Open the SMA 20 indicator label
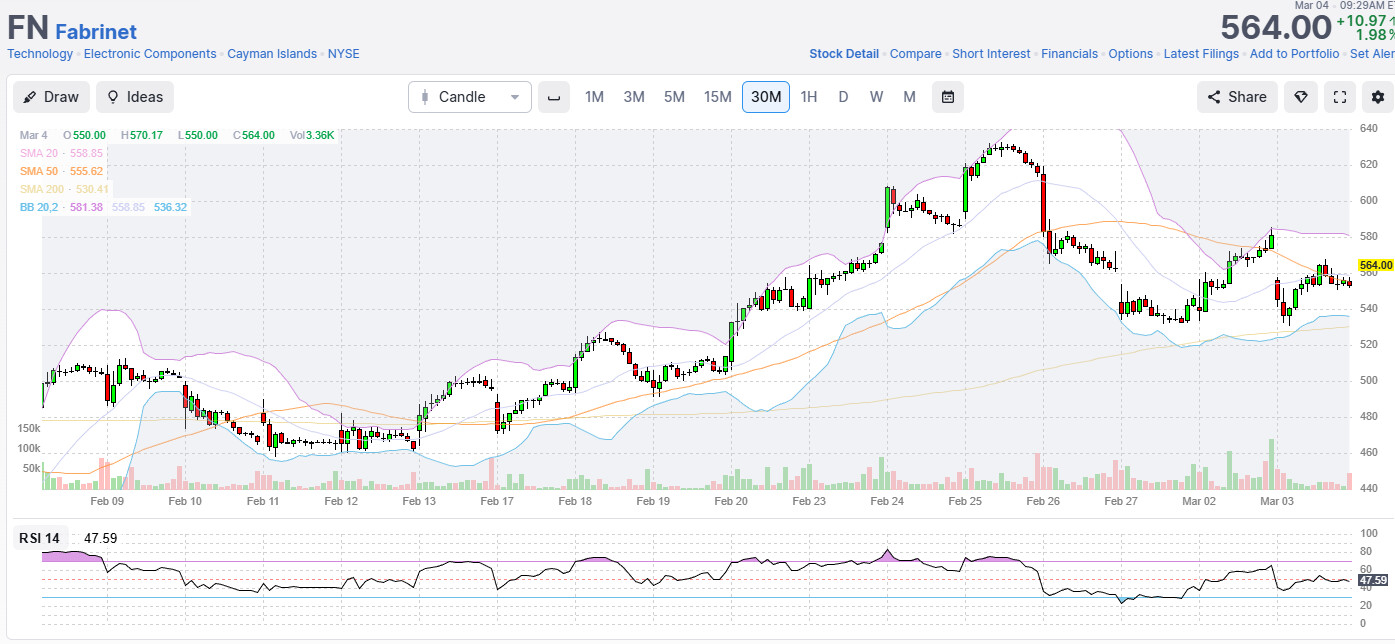 pos(61,153)
